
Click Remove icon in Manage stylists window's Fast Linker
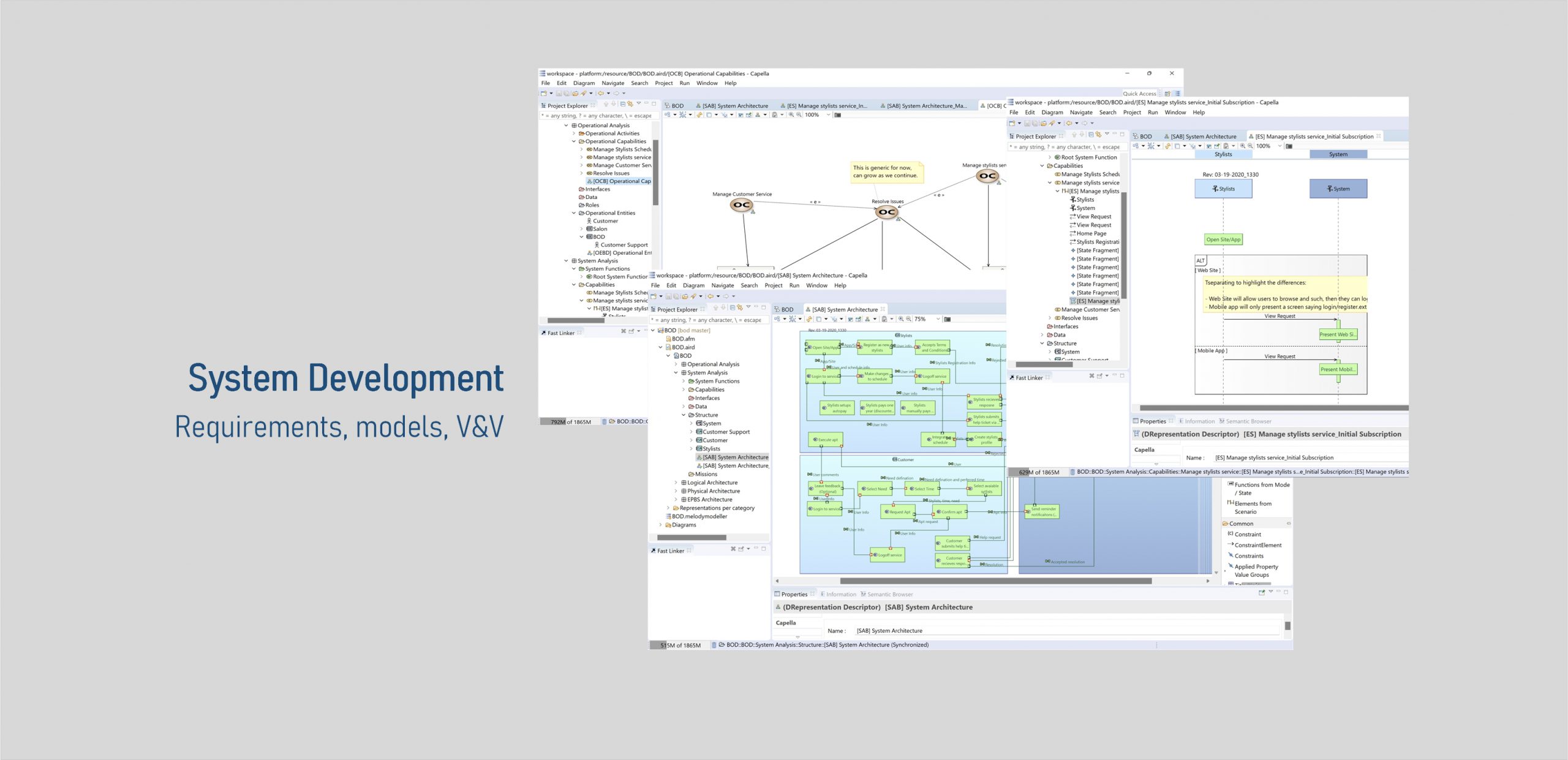1091,376
